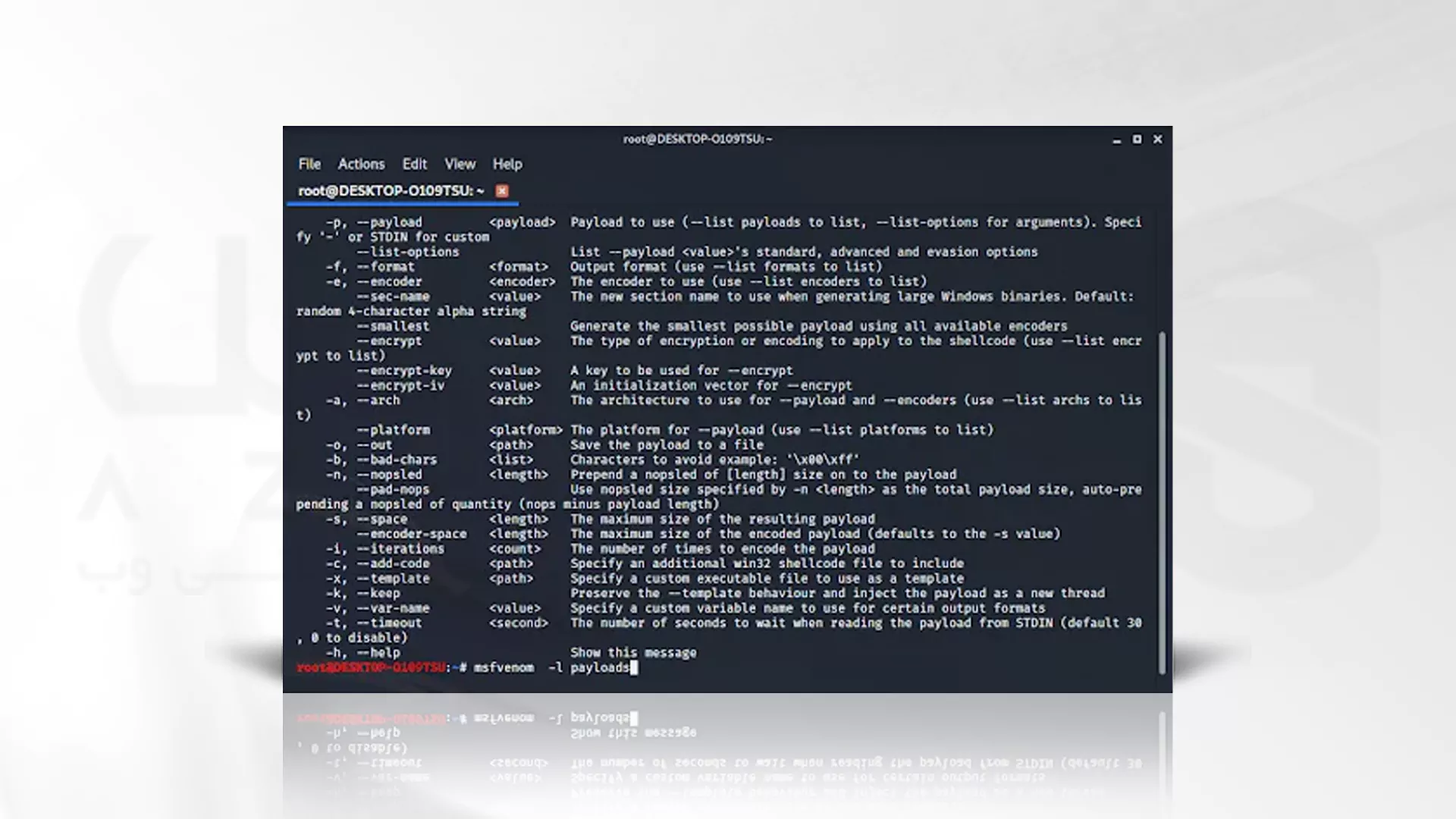Click the '-p, --payload' option text
Viewport: 1456px width, 819px height.
(x=374, y=222)
